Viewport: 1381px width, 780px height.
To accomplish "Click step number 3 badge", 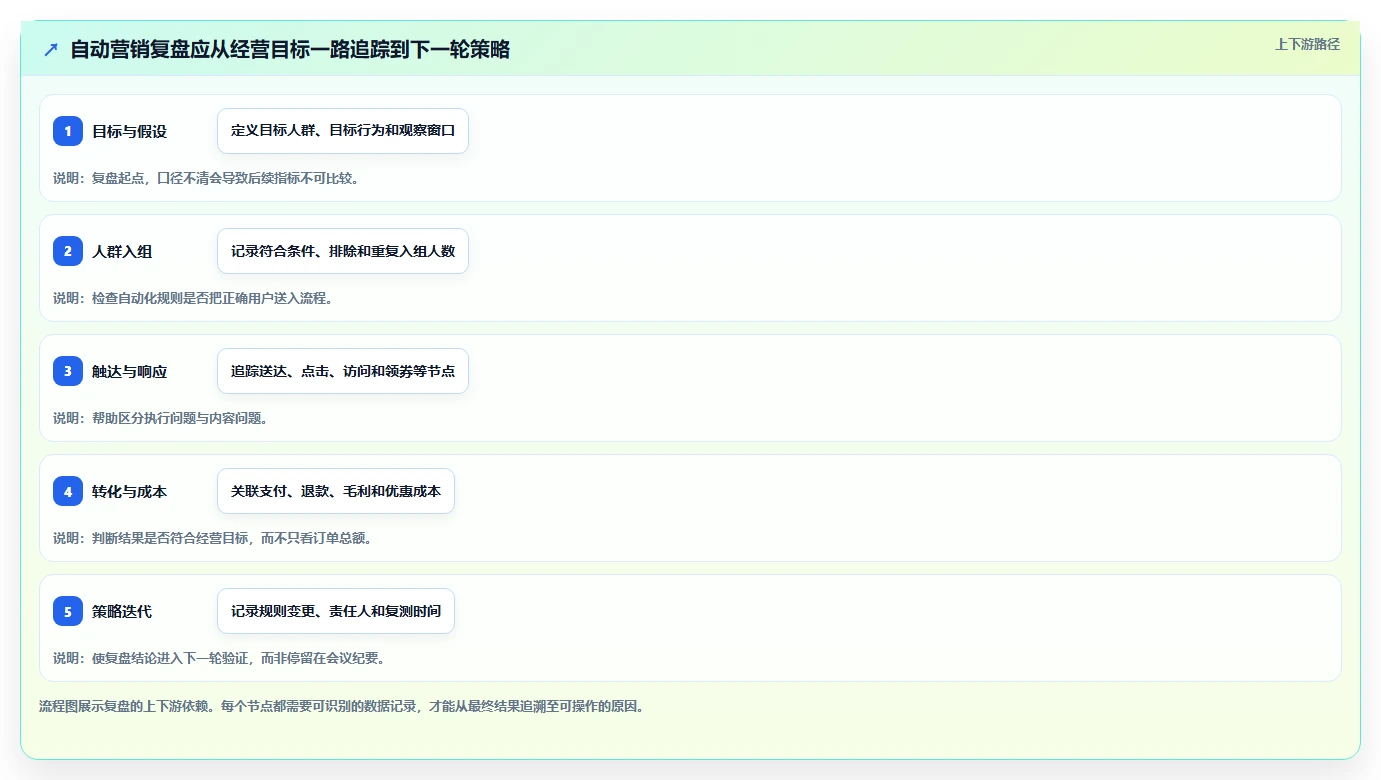I will [68, 371].
